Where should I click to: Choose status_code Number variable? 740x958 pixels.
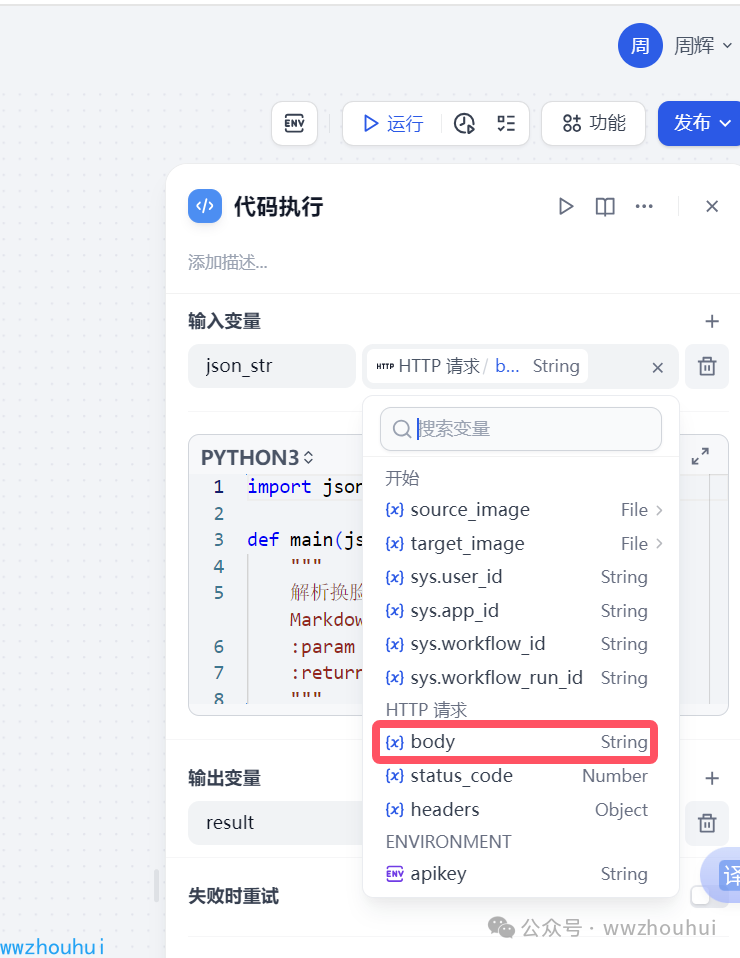pos(515,776)
